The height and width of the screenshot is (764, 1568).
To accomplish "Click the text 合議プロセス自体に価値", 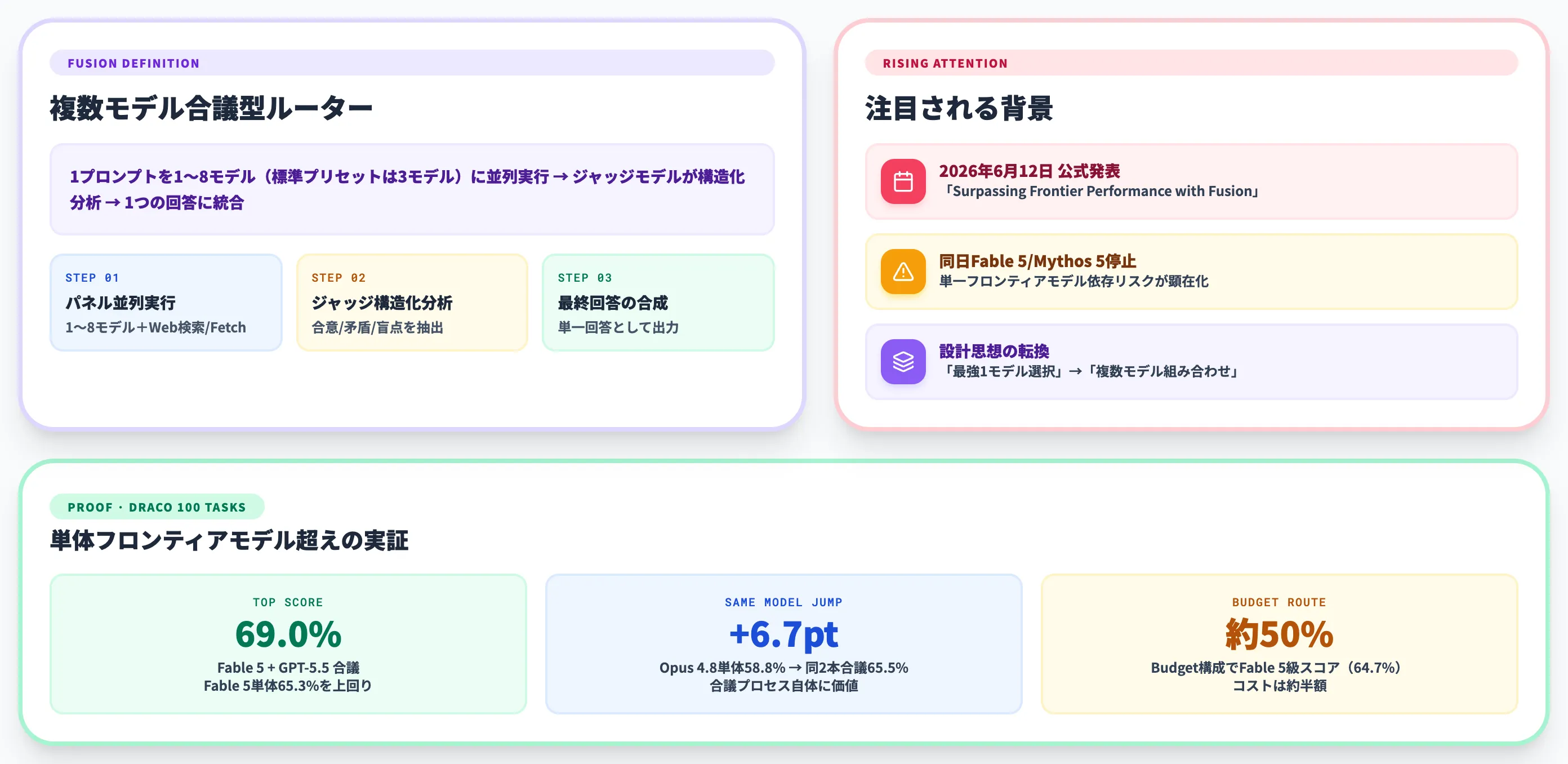I will (783, 686).
